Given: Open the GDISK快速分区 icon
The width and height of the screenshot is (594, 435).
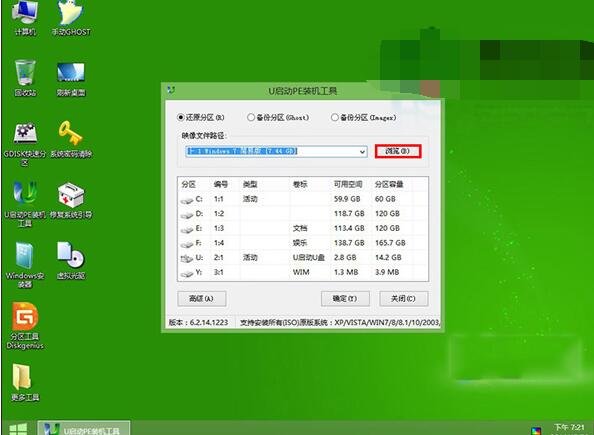Looking at the screenshot, I should [25, 144].
